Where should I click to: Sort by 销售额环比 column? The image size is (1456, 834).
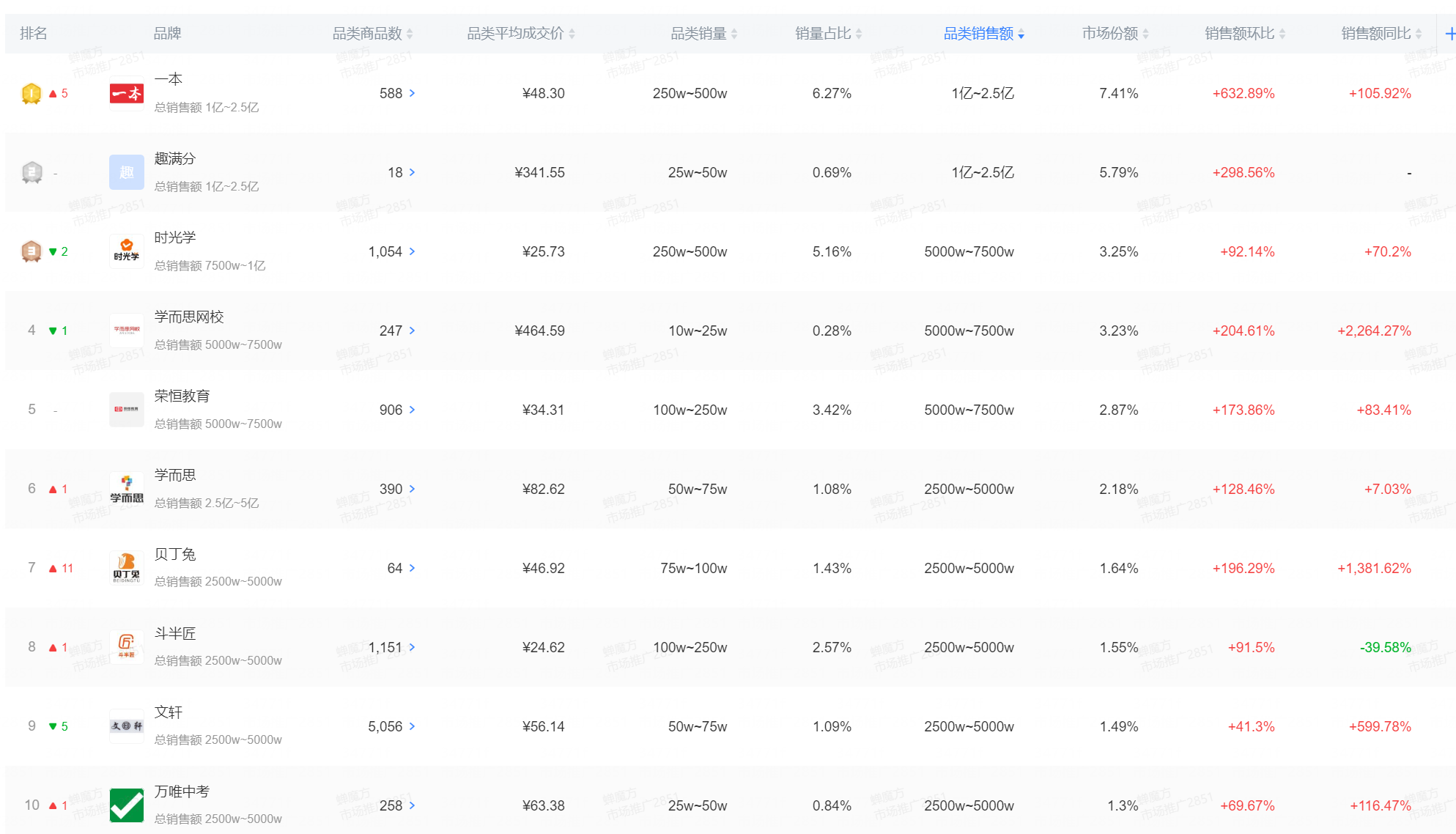1245,34
